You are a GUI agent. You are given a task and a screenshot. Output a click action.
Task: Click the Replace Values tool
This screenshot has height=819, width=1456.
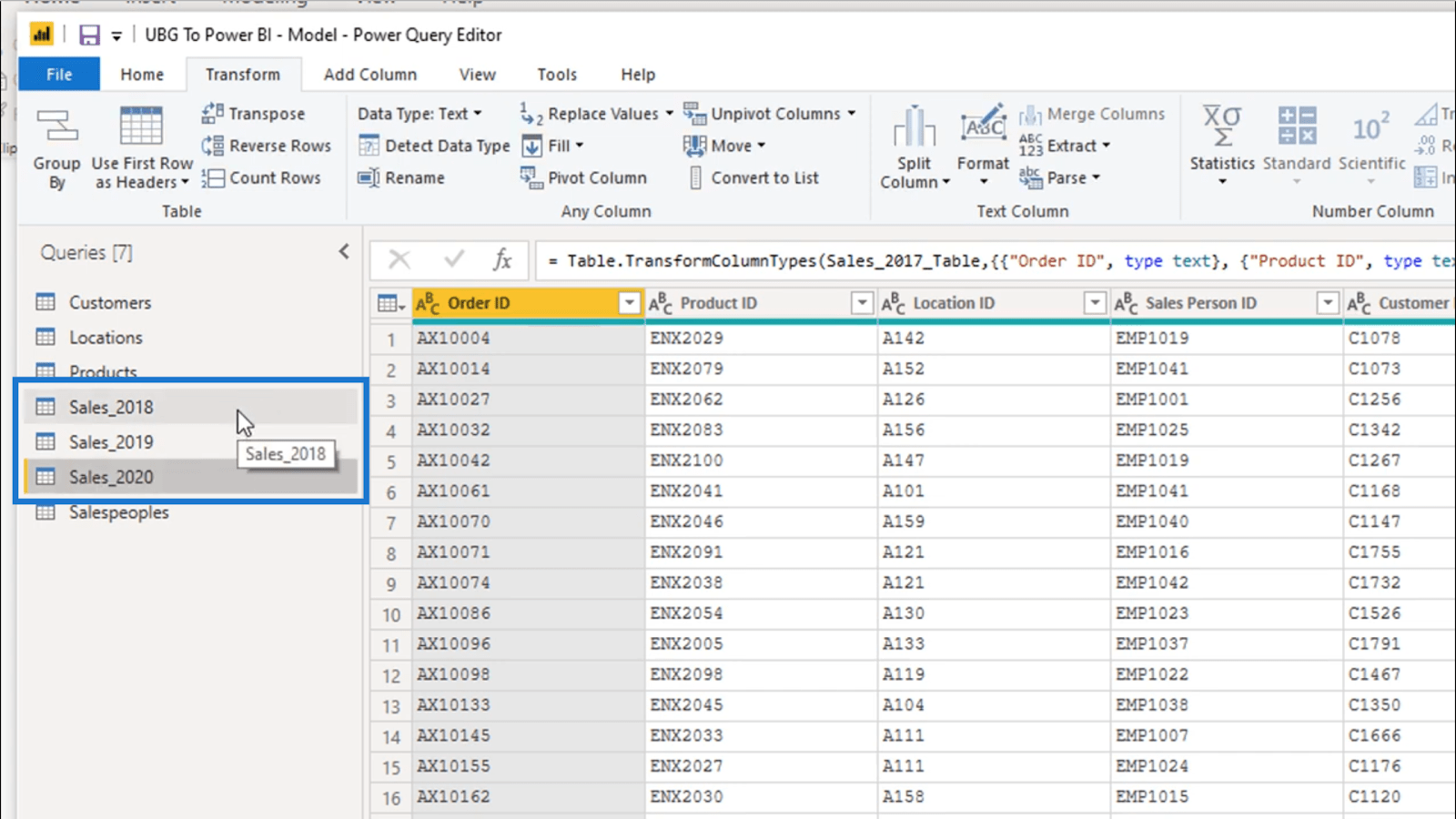pos(597,114)
